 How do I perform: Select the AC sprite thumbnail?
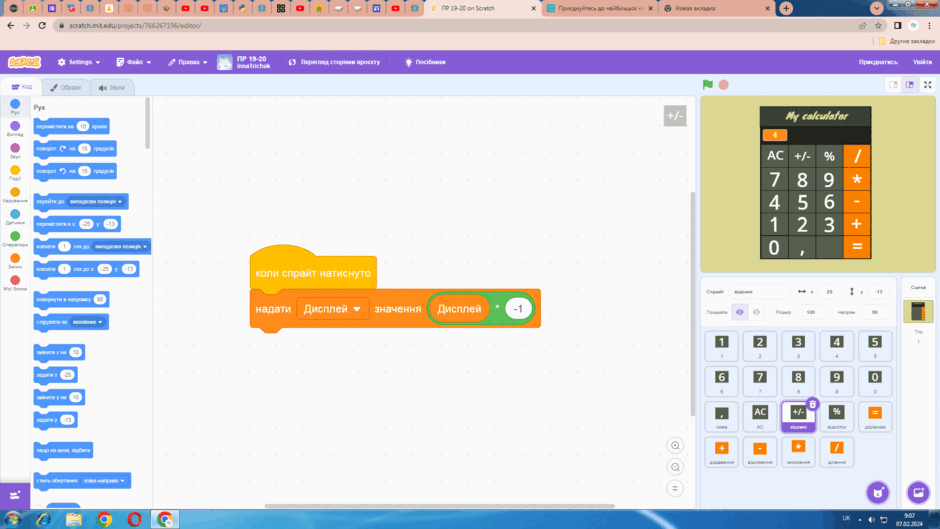coord(760,416)
